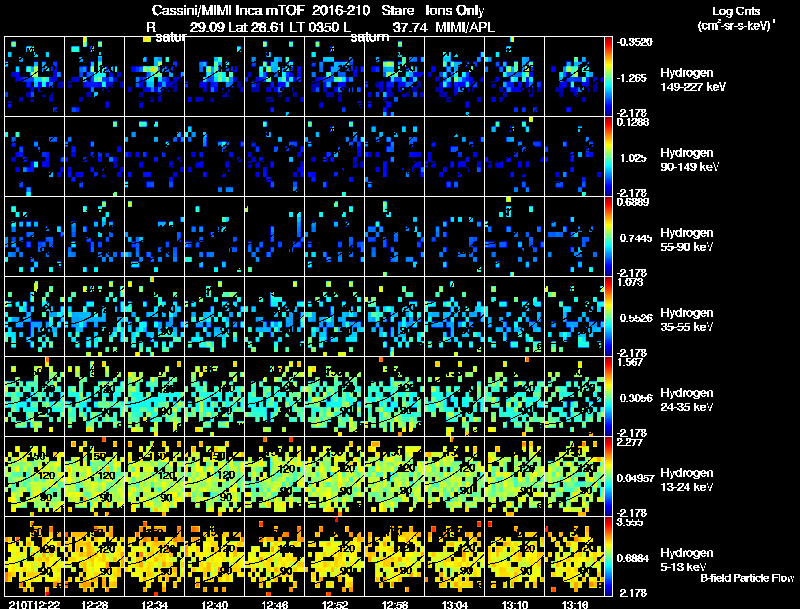Select the 5-13 keV panel at 12:58
This screenshot has width=800, height=609.
tap(394, 556)
